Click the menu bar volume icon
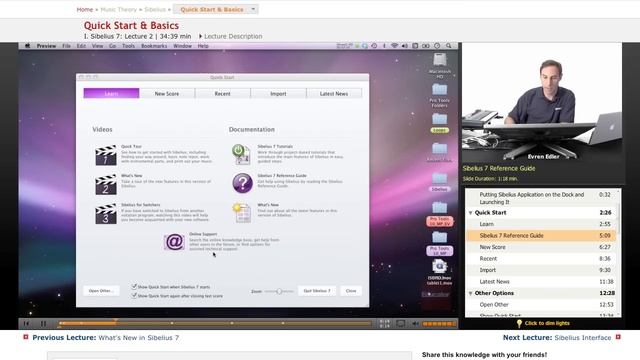The width and height of the screenshot is (640, 360). 404,46
